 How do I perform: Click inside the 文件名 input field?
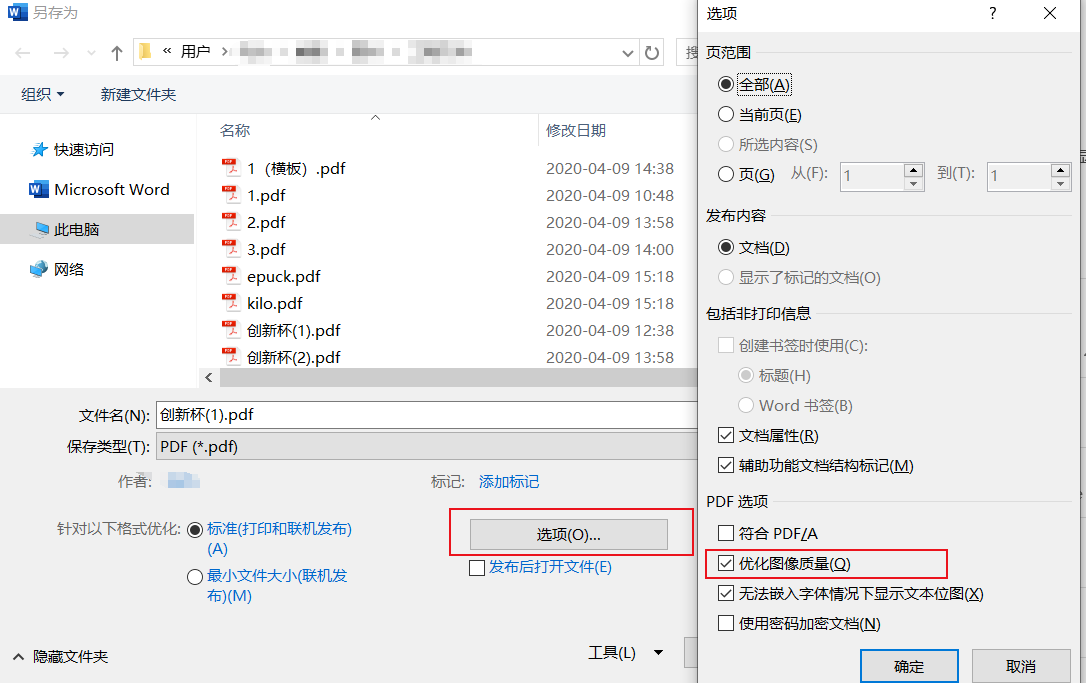400,414
